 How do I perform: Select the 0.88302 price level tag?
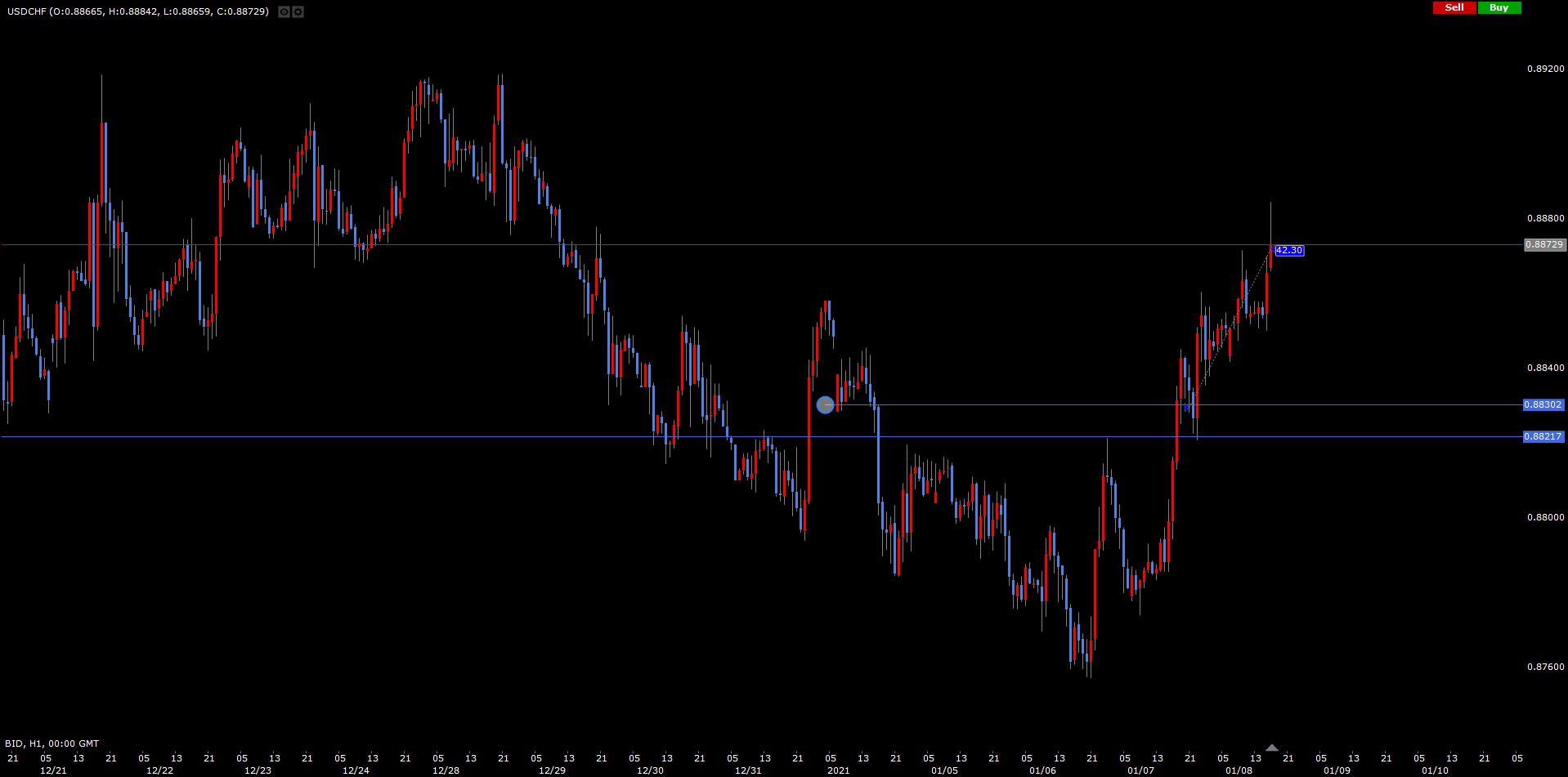(1543, 405)
